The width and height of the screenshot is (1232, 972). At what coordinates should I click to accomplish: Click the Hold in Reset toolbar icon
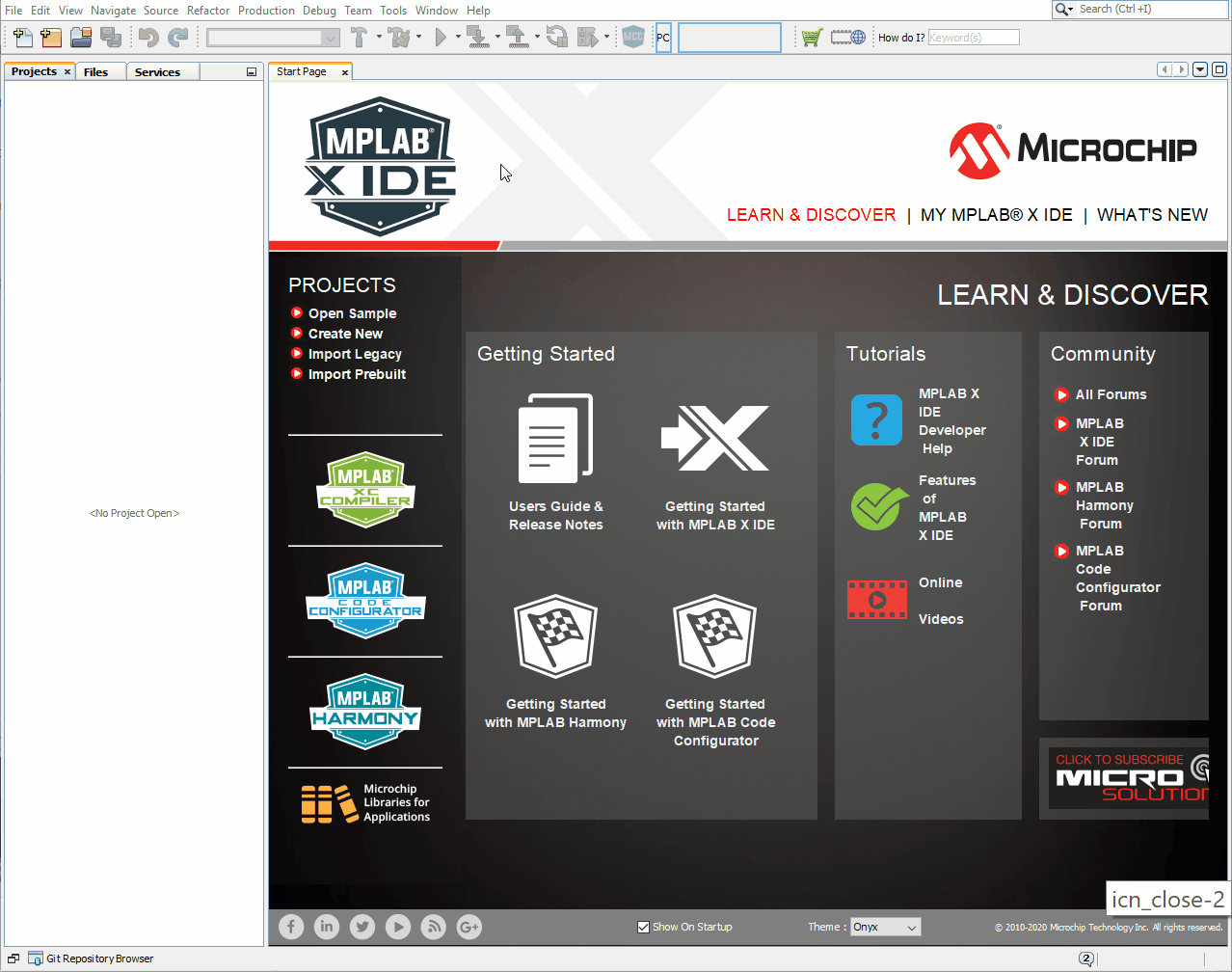pos(556,38)
